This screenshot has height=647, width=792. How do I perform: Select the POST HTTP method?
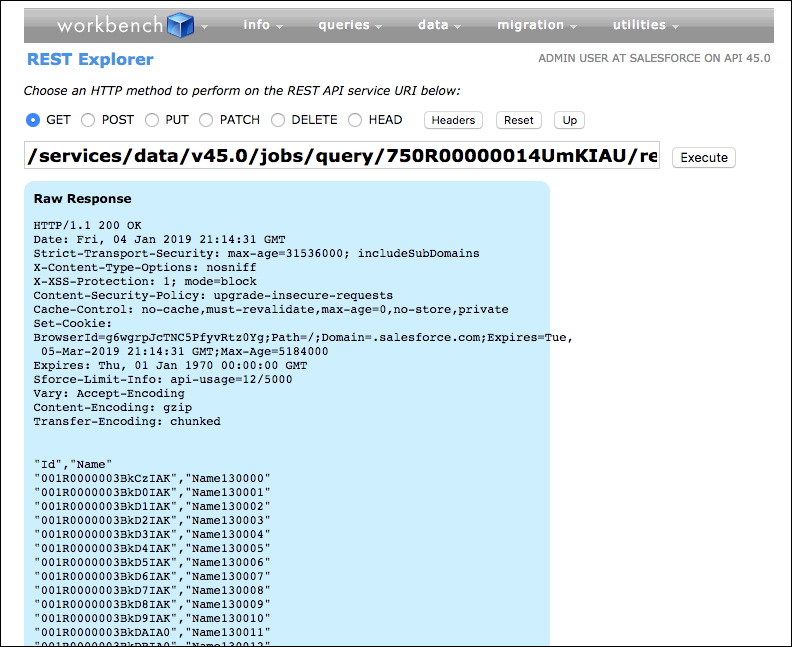coord(88,120)
